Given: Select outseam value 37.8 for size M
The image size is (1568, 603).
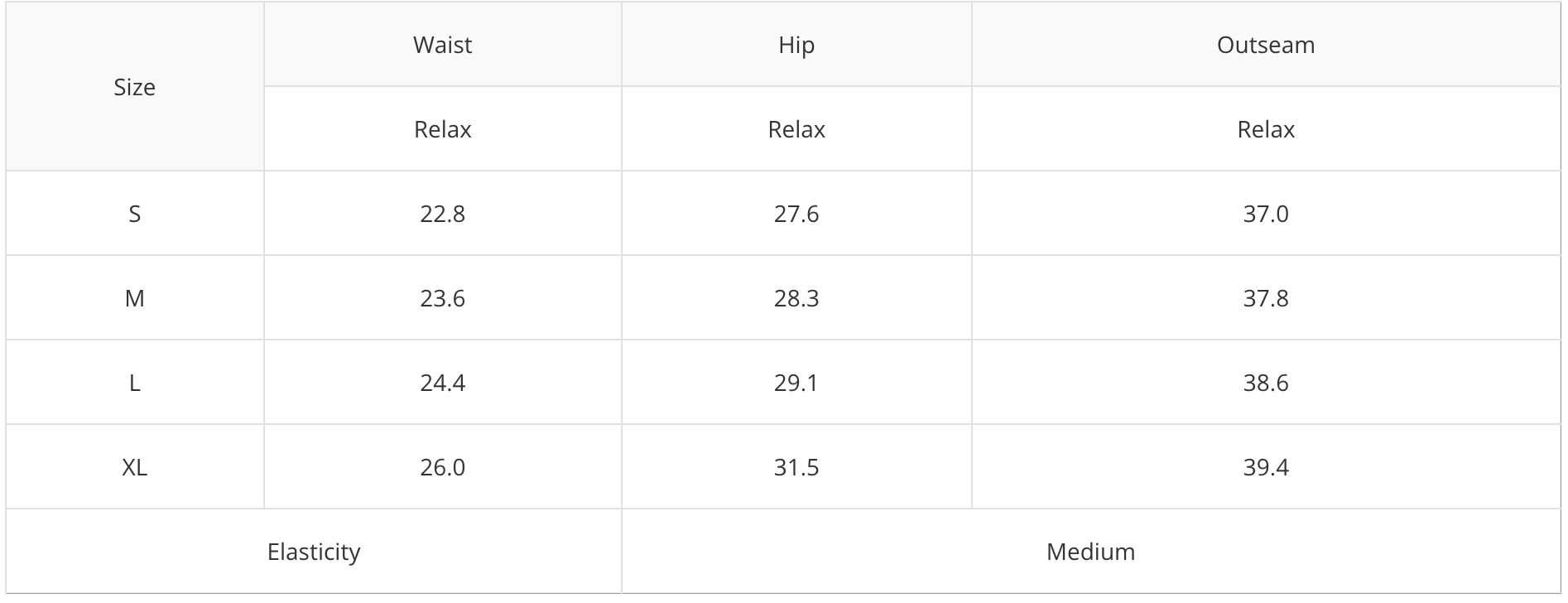Looking at the screenshot, I should point(1265,298).
